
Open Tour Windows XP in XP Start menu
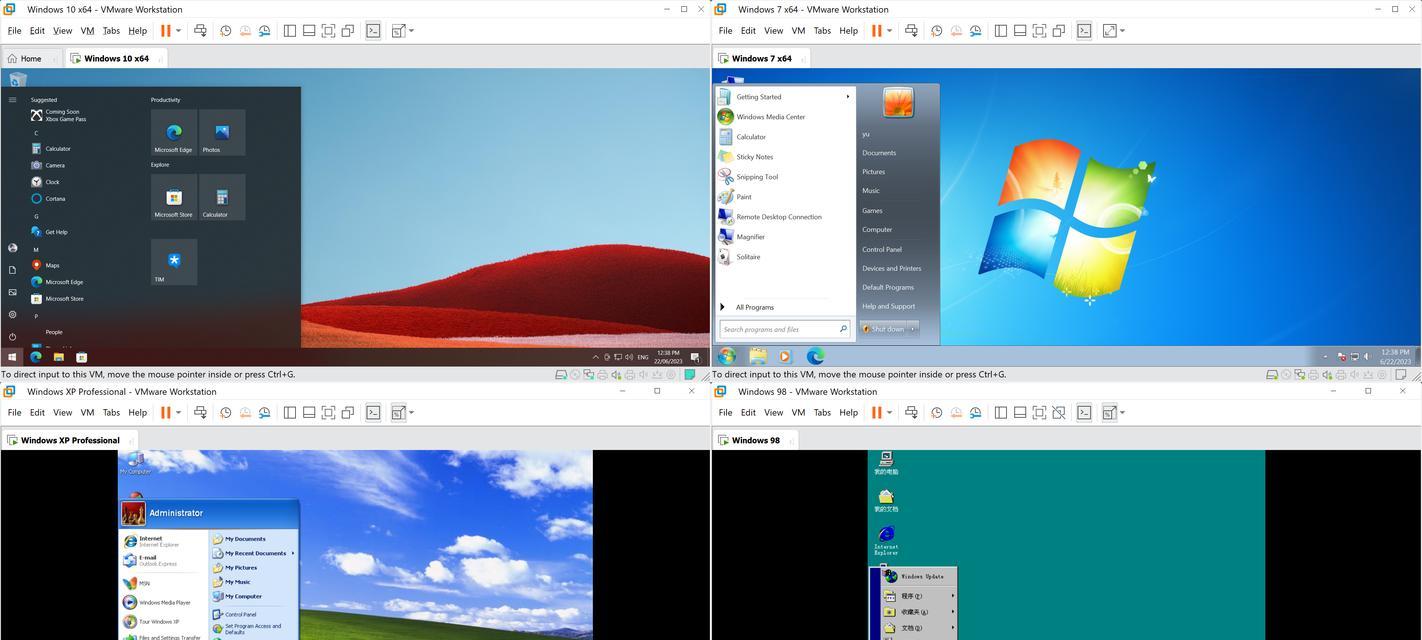159,621
